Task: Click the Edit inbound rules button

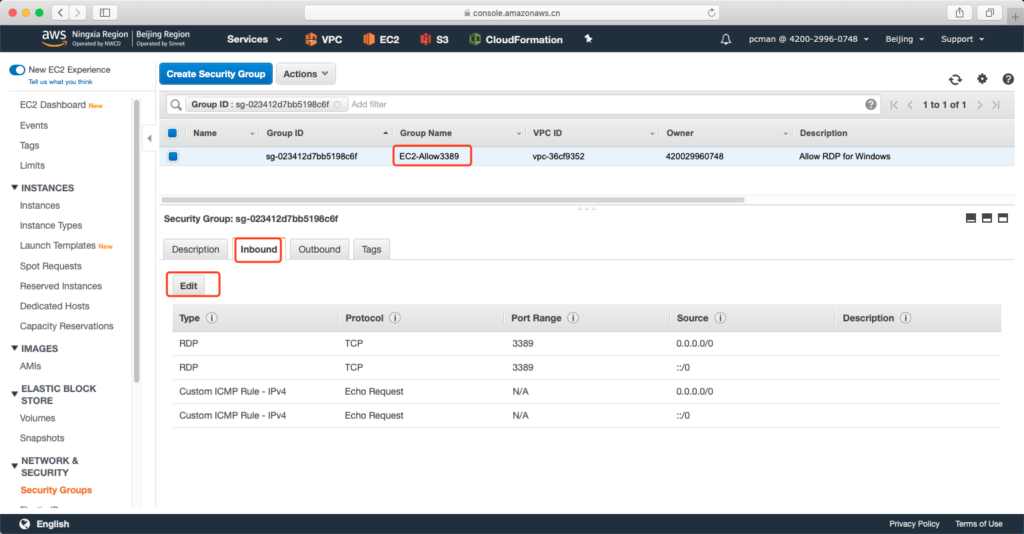Action: [x=188, y=285]
